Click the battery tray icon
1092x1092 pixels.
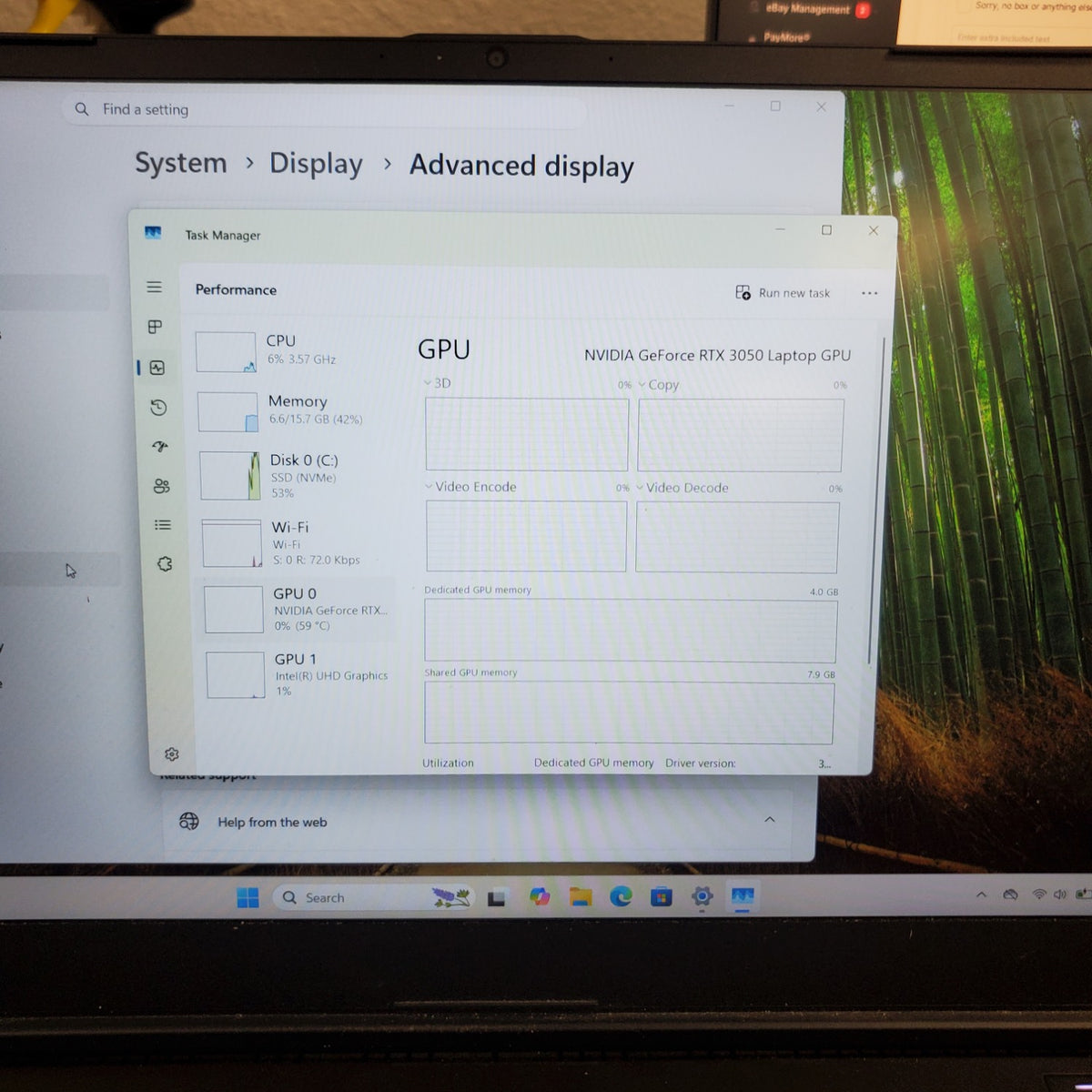[x=1083, y=895]
